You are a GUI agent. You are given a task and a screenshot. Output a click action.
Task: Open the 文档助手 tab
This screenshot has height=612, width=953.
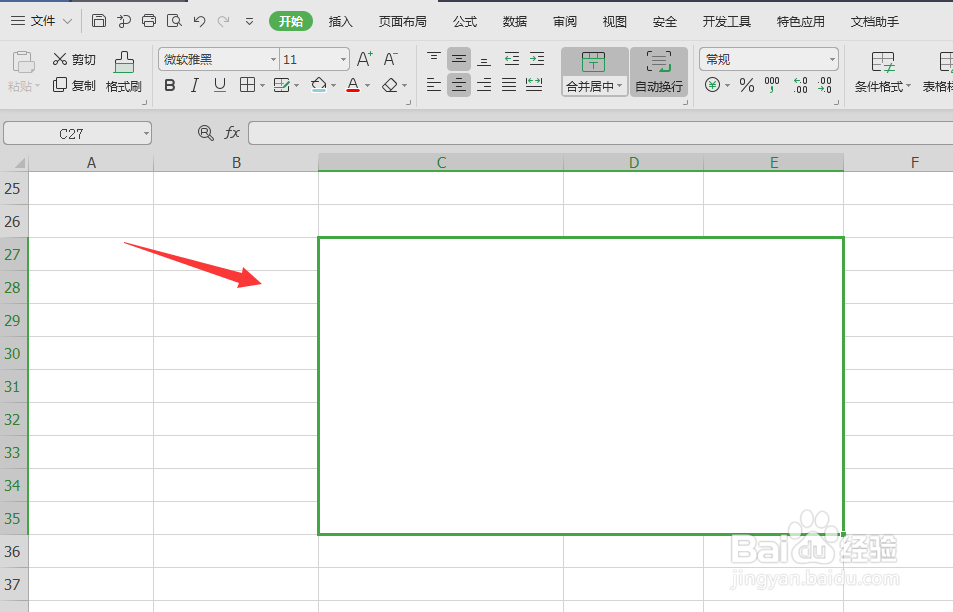(875, 22)
